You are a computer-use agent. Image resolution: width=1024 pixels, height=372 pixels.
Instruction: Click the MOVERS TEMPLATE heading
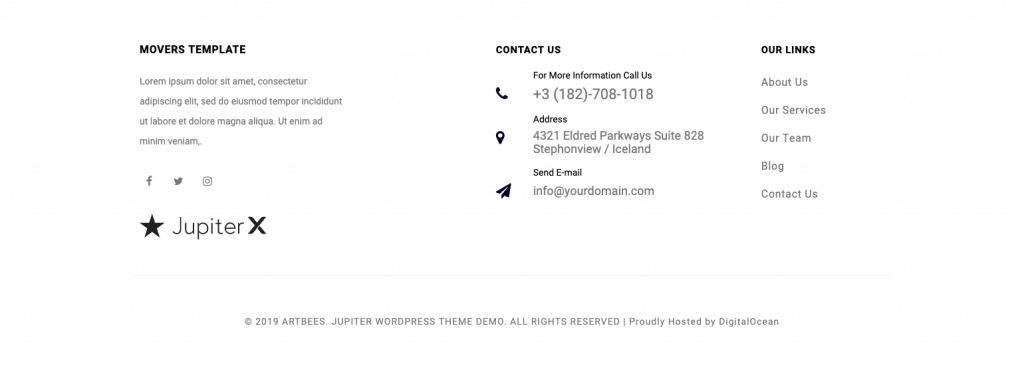pos(193,50)
